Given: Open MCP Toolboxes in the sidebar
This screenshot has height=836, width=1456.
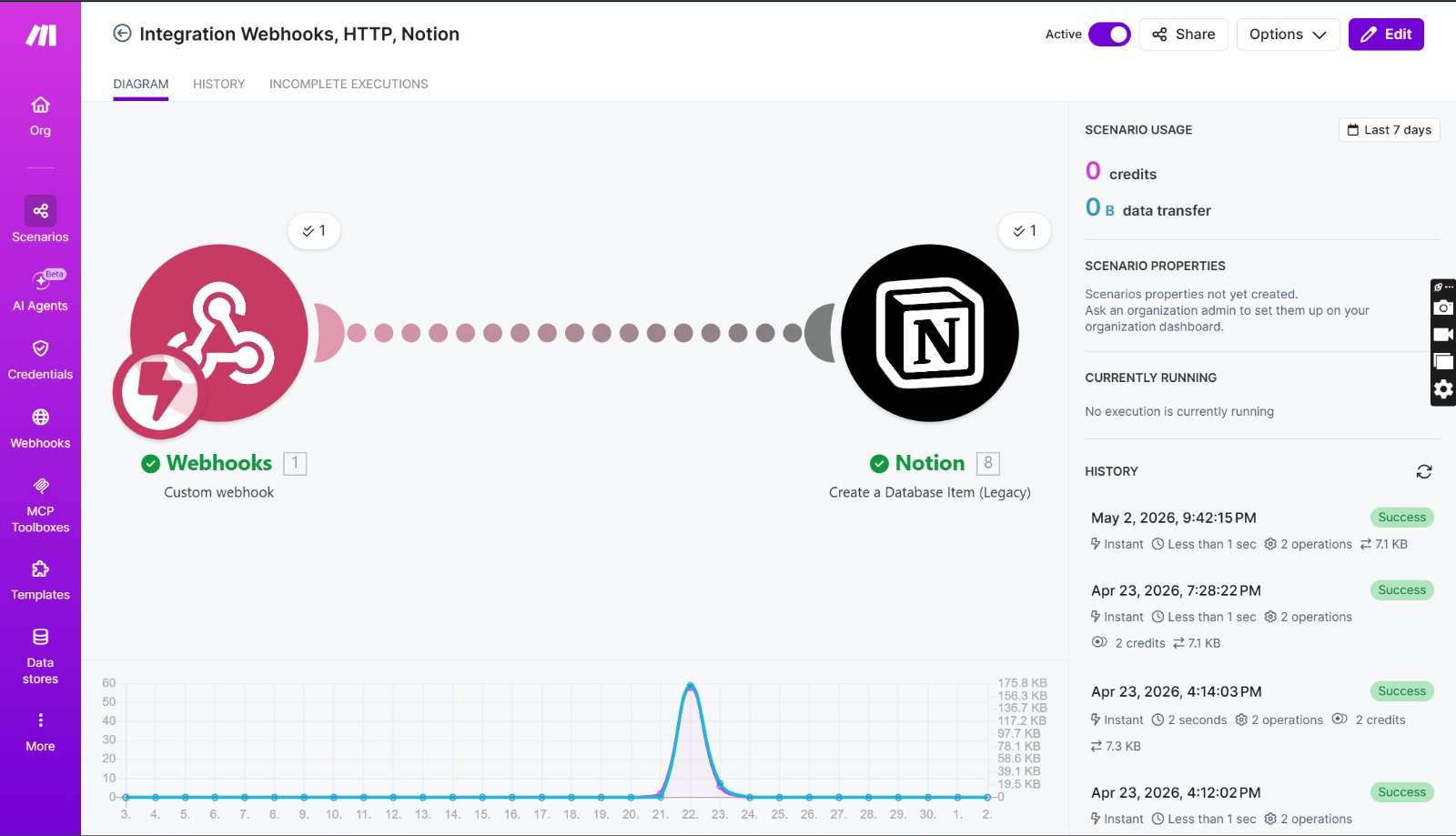Looking at the screenshot, I should point(40,506).
